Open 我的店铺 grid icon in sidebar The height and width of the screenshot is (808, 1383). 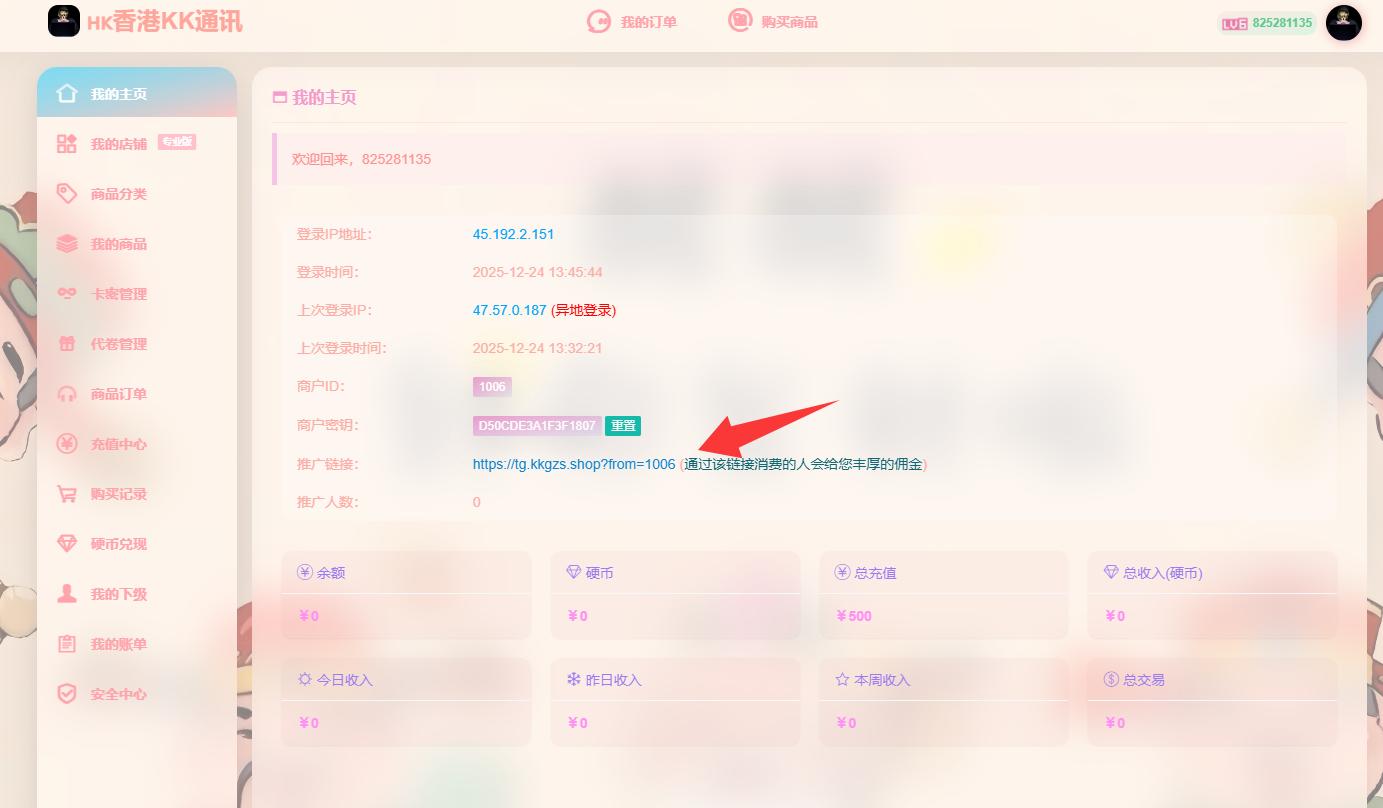pos(67,144)
